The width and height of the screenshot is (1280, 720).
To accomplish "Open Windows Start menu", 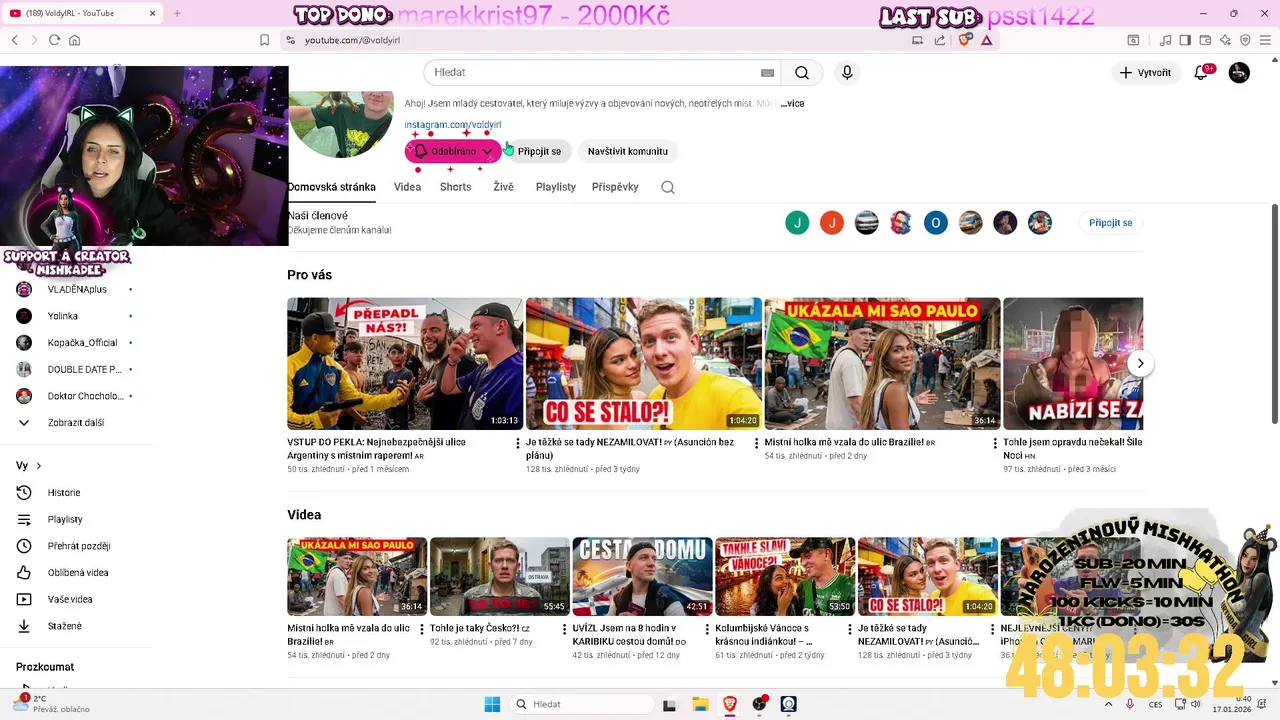I will [x=492, y=704].
